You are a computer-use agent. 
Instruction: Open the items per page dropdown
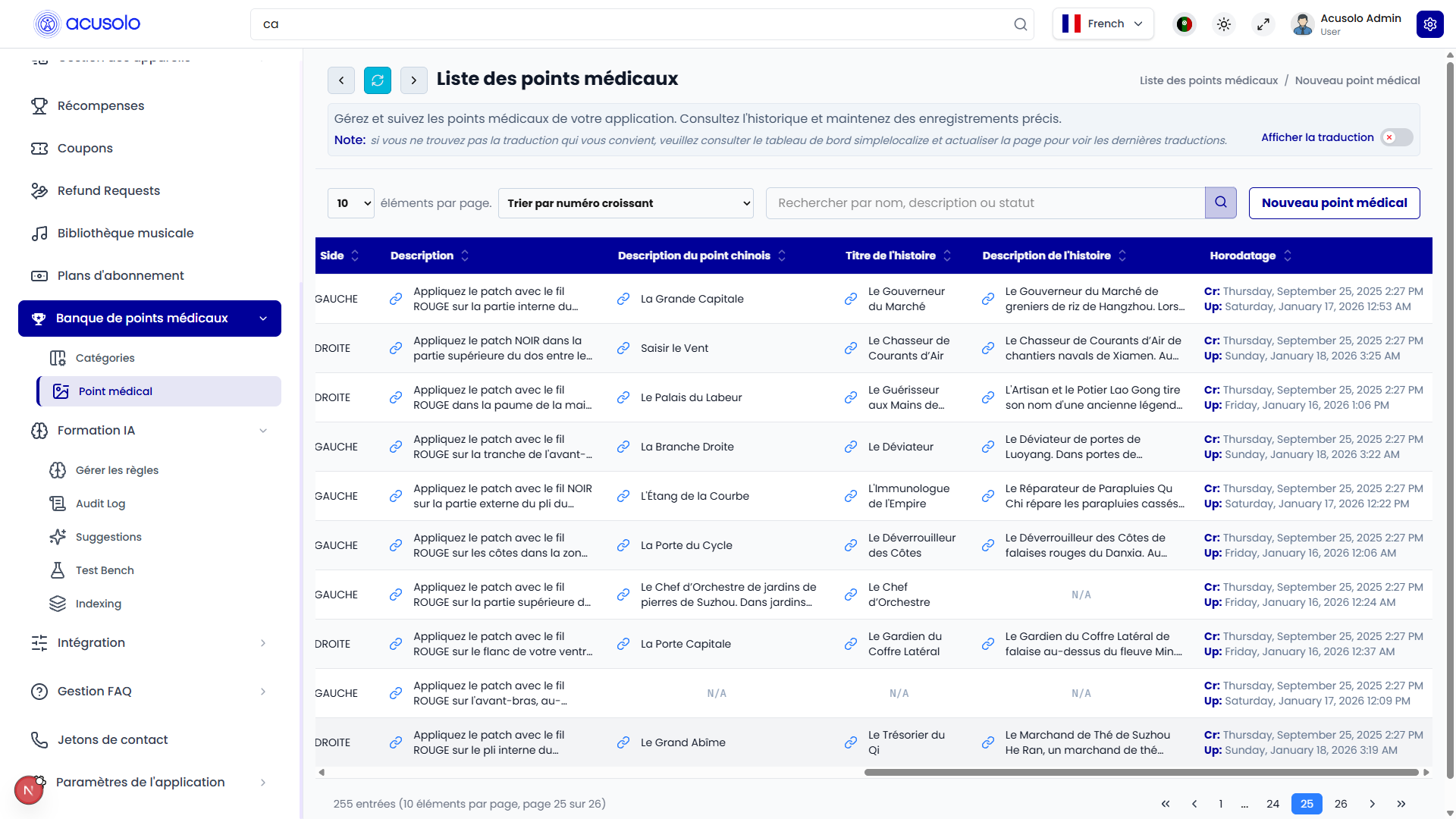[x=350, y=202]
